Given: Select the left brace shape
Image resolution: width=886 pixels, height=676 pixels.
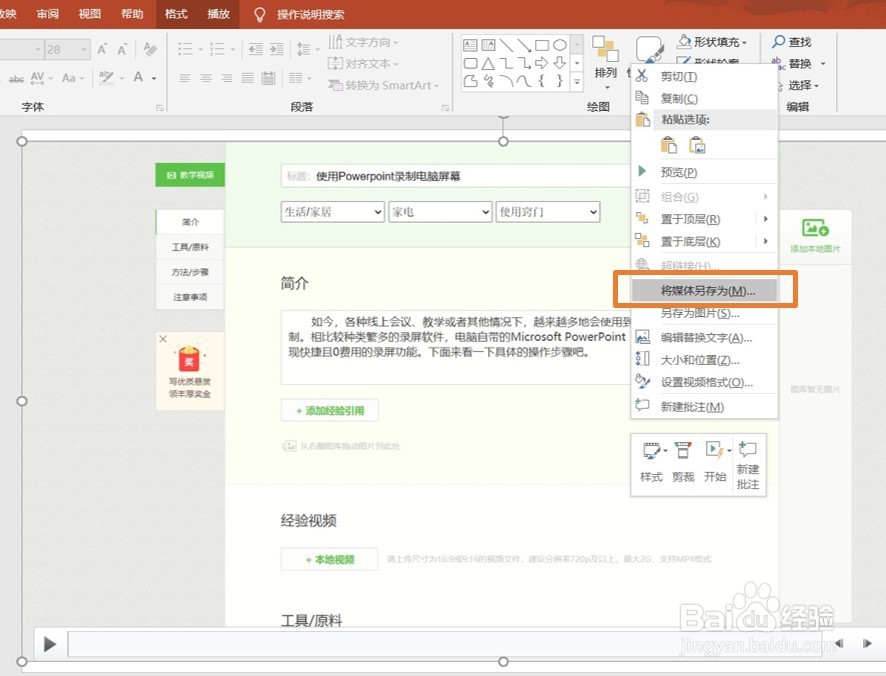Looking at the screenshot, I should (x=541, y=81).
